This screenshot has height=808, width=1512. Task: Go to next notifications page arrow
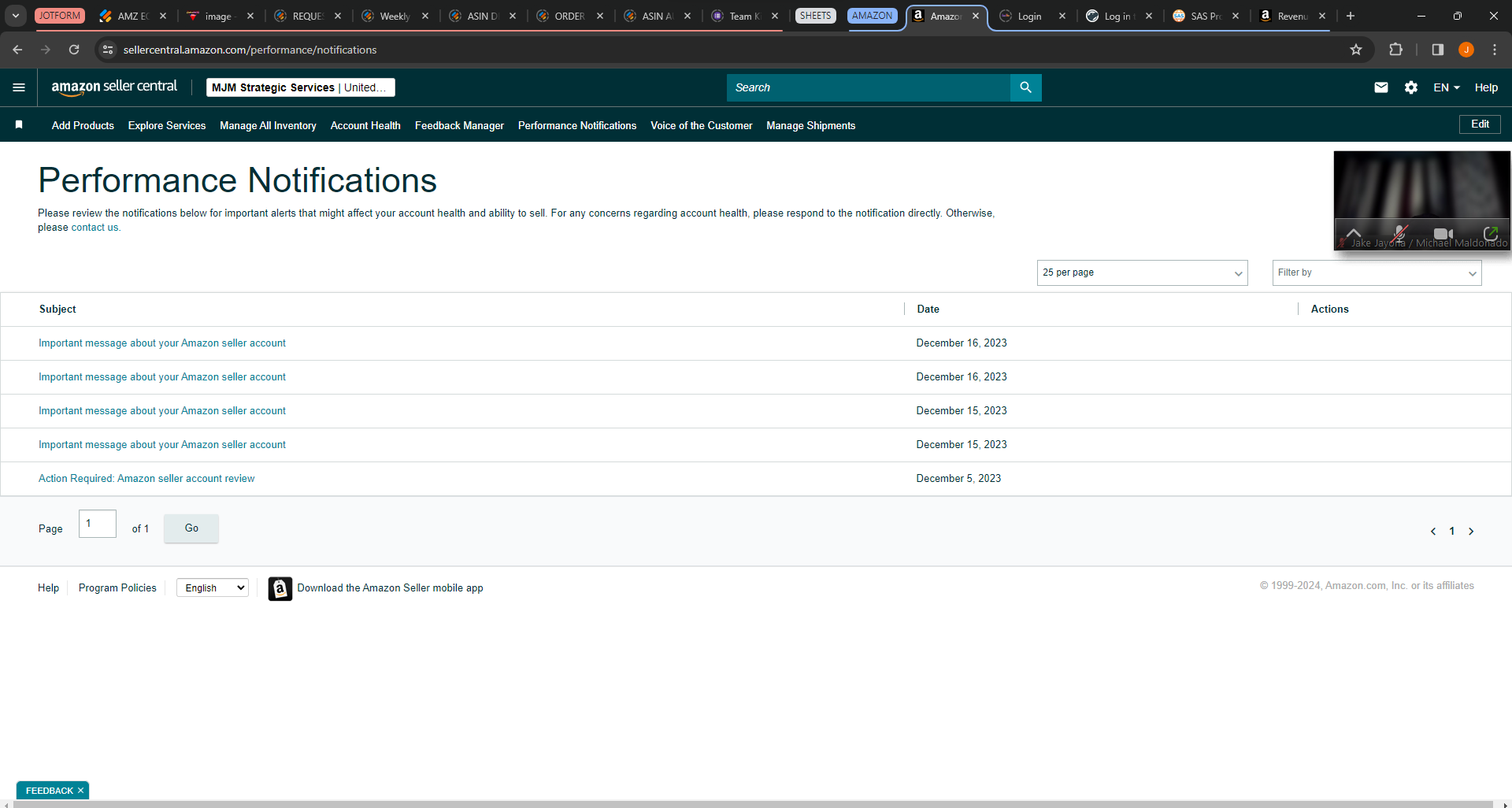pos(1471,532)
